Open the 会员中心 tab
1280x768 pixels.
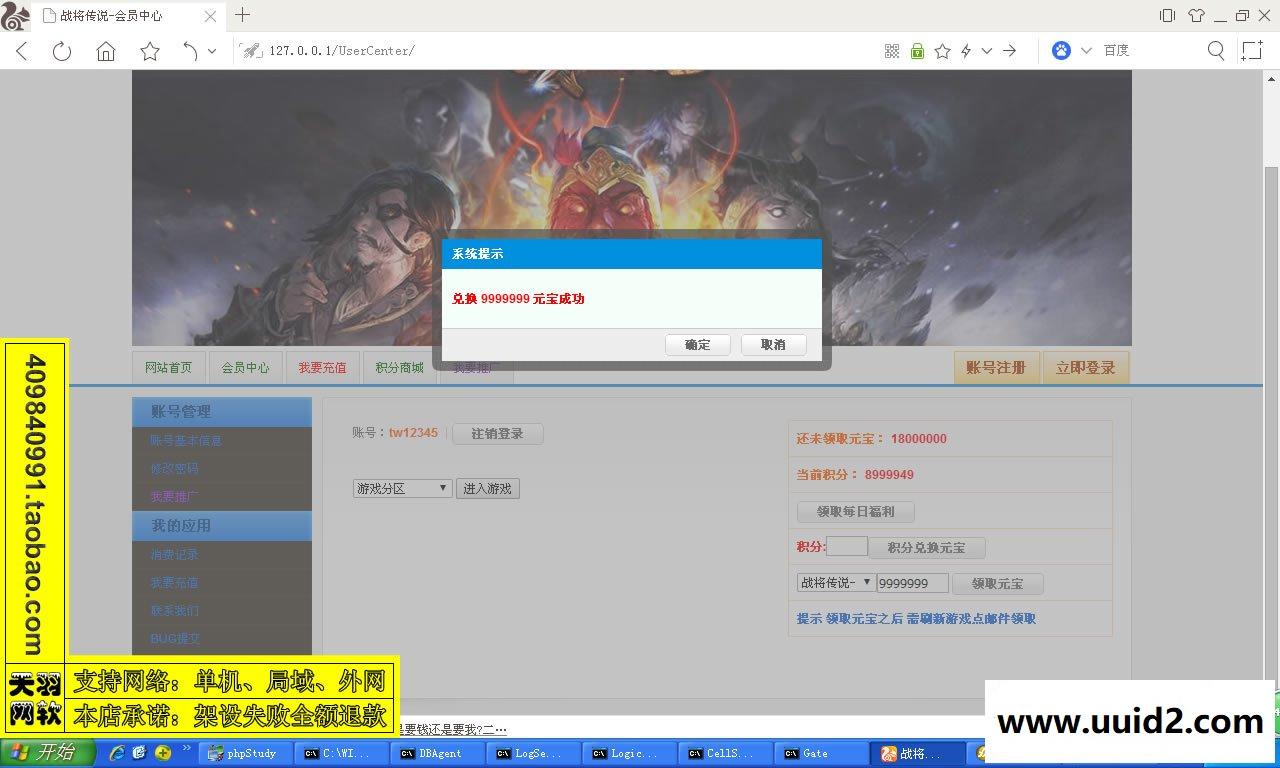pyautogui.click(x=245, y=367)
